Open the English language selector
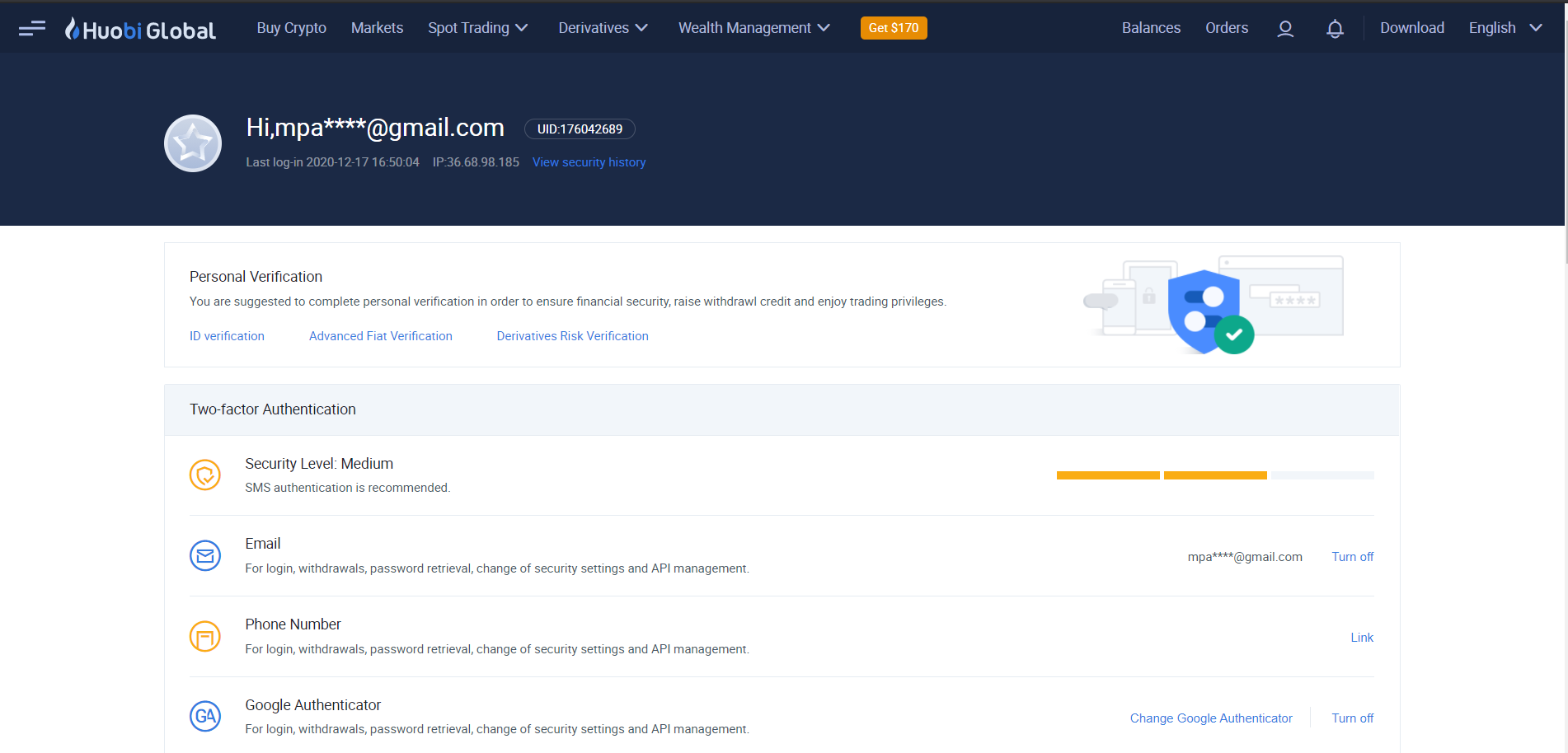 point(1505,28)
